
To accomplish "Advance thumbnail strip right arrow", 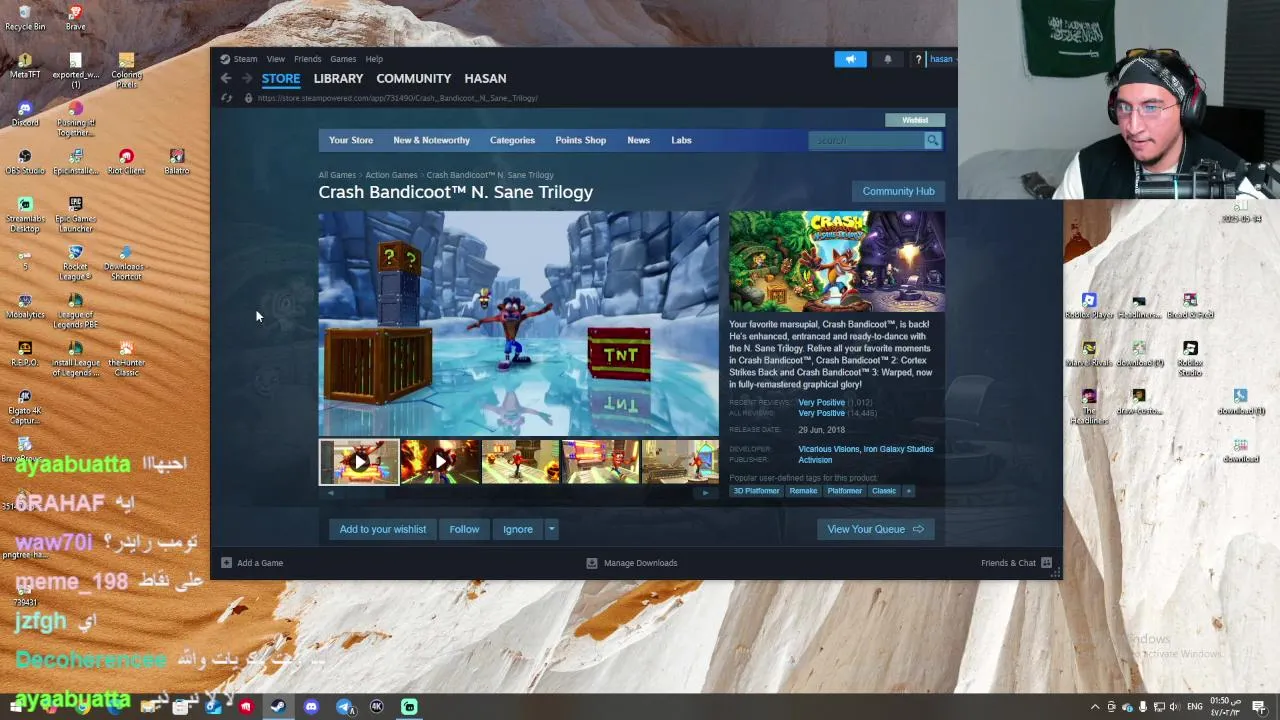I will click(705, 492).
